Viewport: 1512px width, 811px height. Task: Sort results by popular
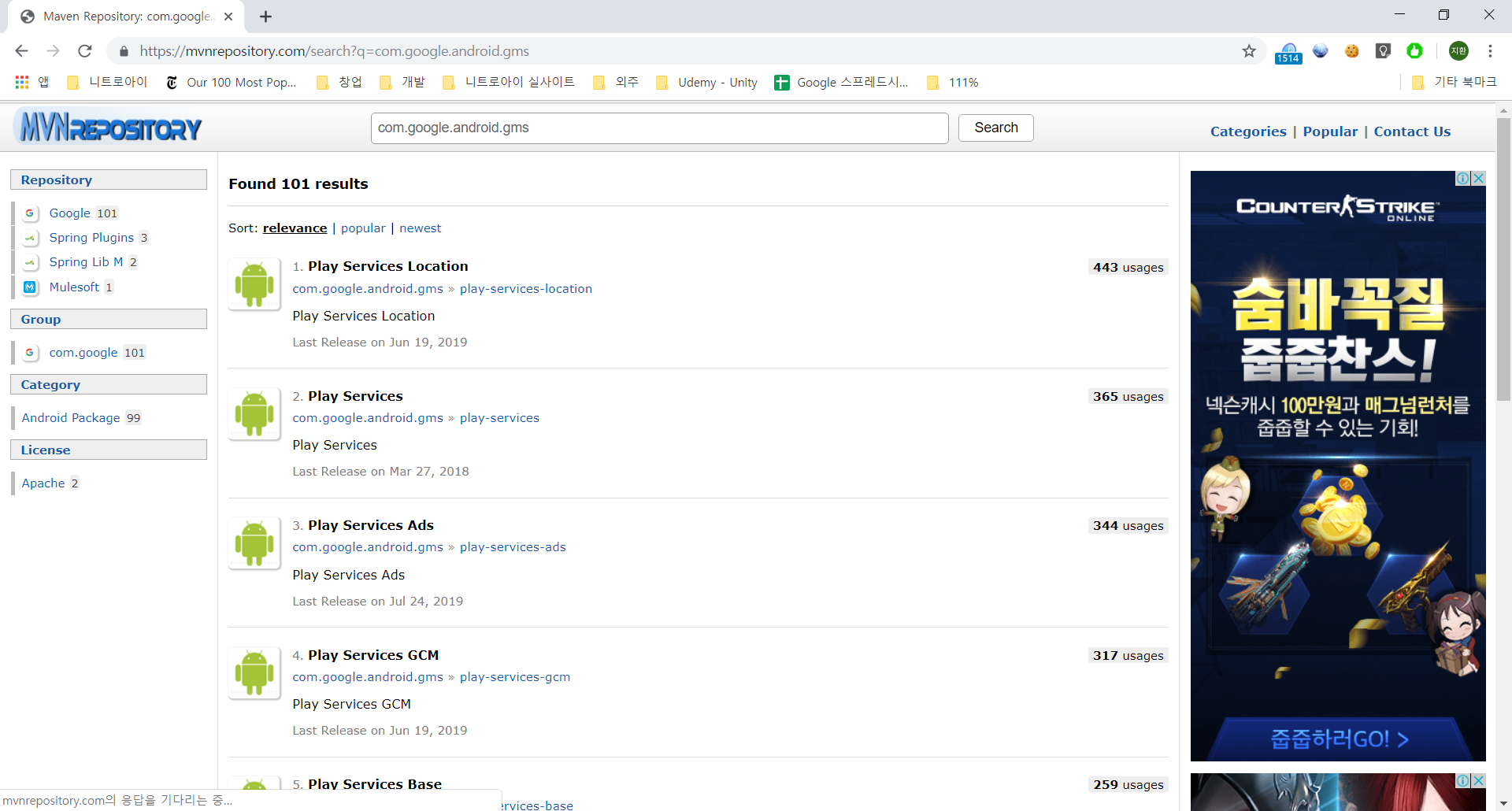[x=363, y=228]
